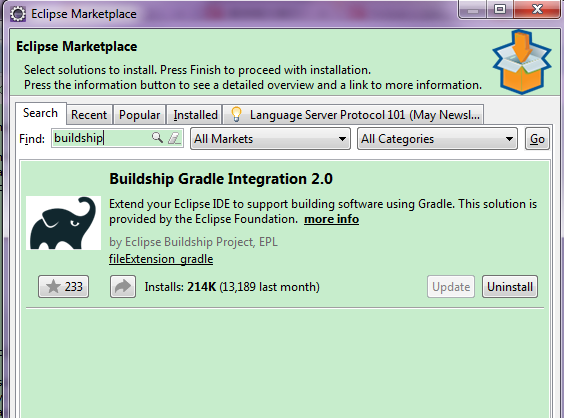
Task: Click the fileExtension_gradle tag link
Action: 161,259
